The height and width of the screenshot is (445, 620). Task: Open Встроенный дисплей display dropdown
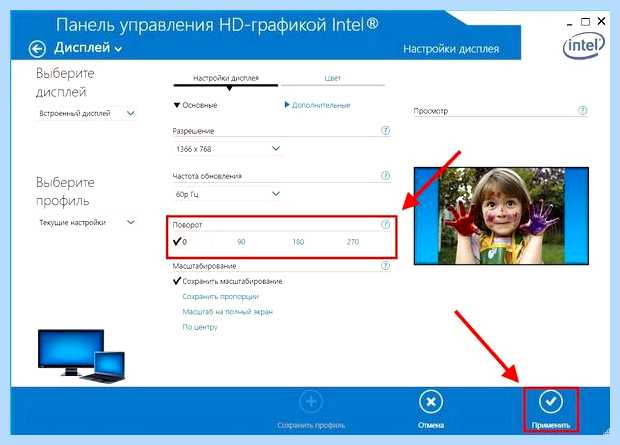pyautogui.click(x=86, y=114)
